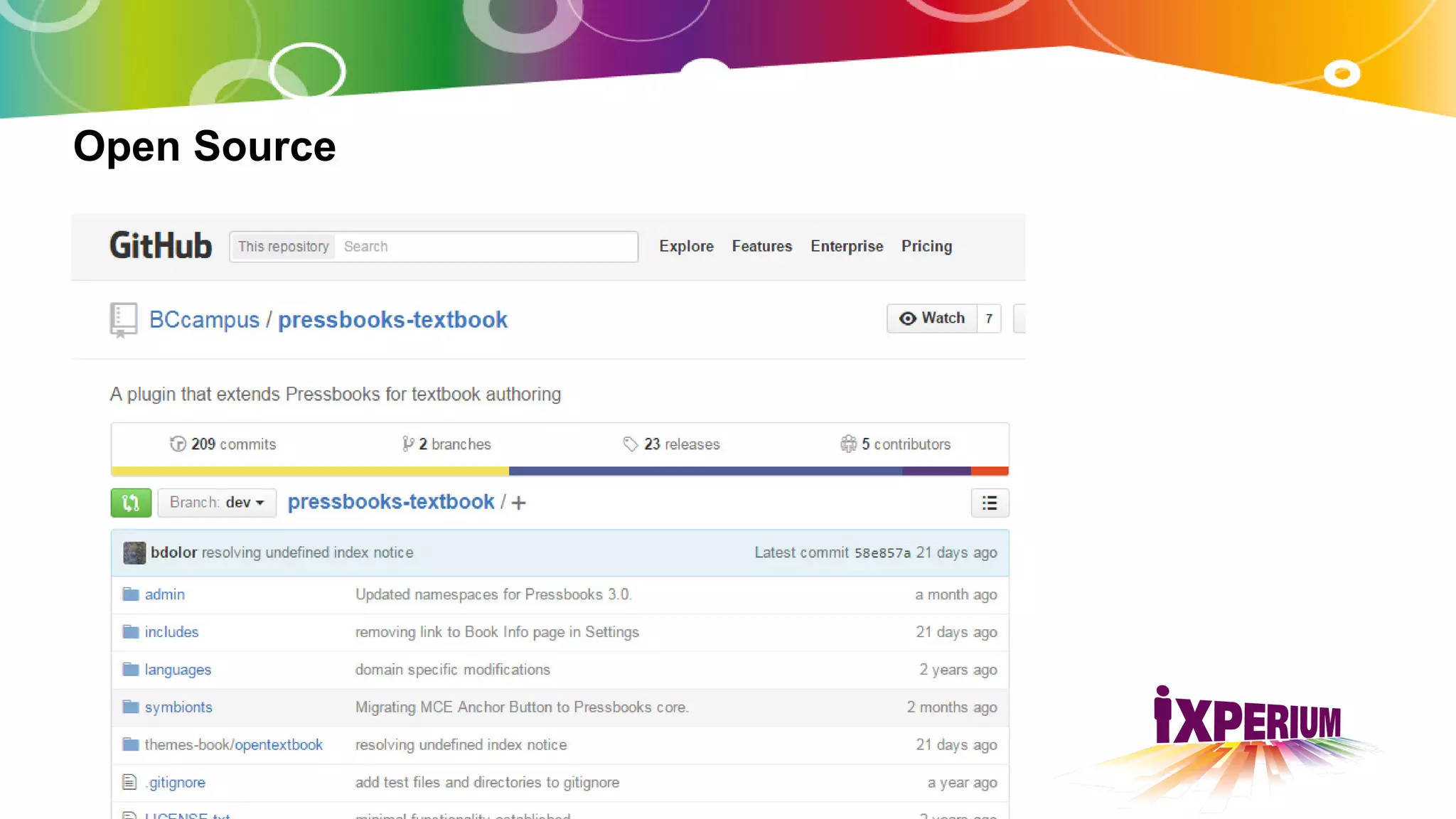Open the 5 contributors link
The height and width of the screenshot is (819, 1456).
895,444
